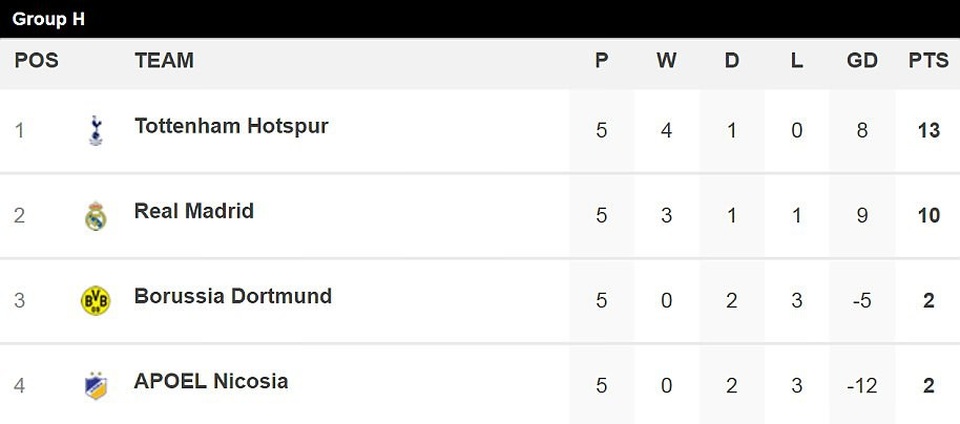Click the L column header
This screenshot has height=424, width=960.
[x=797, y=60]
